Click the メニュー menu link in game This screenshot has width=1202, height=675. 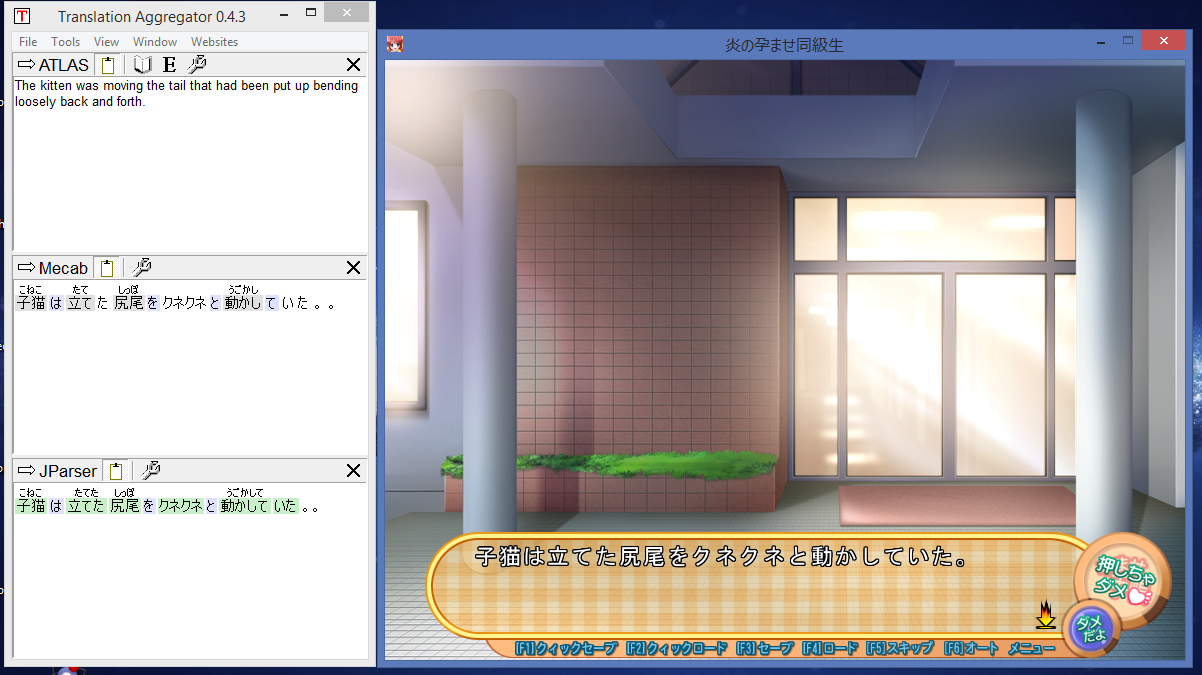(1031, 648)
